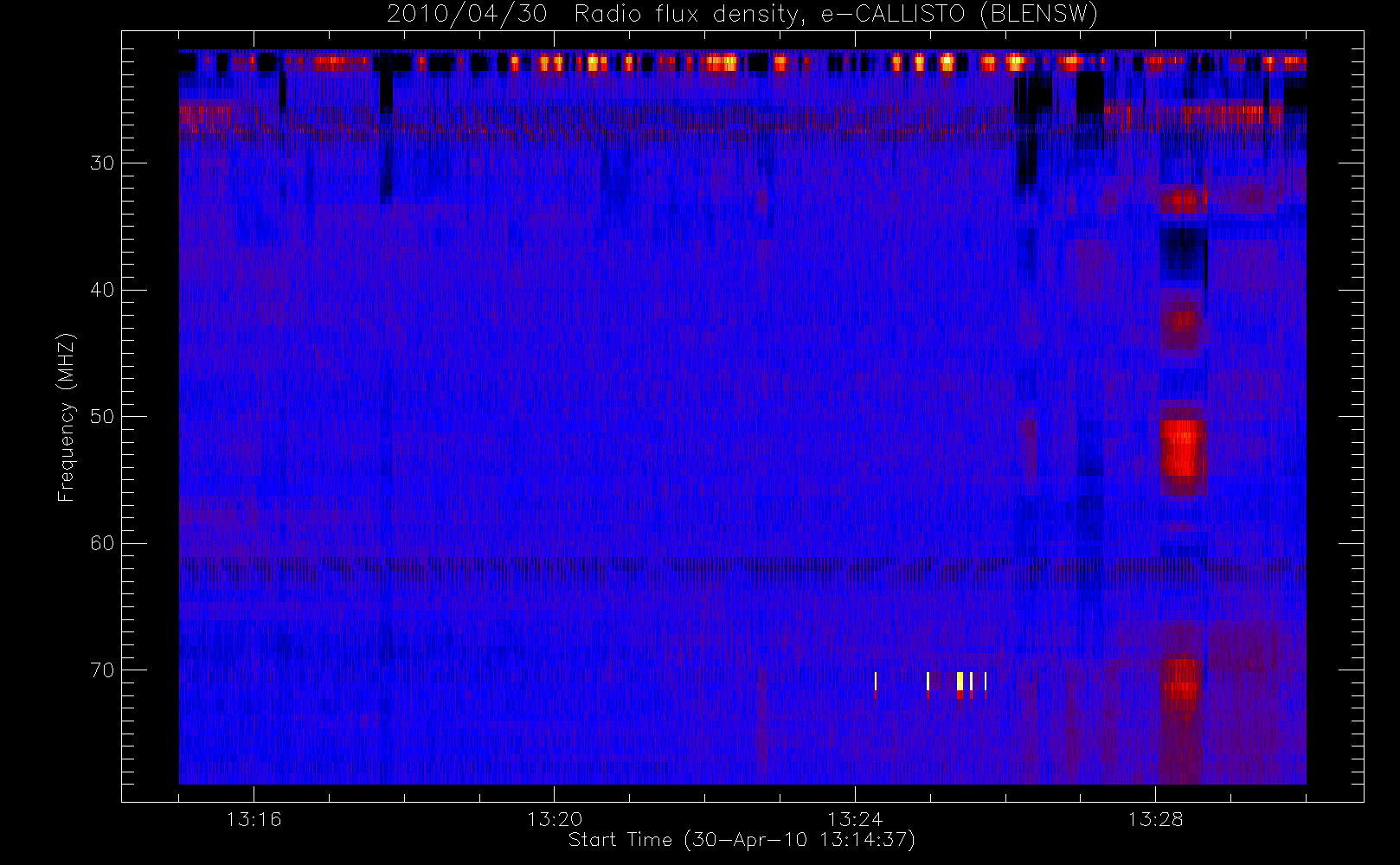The width and height of the screenshot is (1400, 865).
Task: Click the 13:16 time tick label
Action: point(254,819)
